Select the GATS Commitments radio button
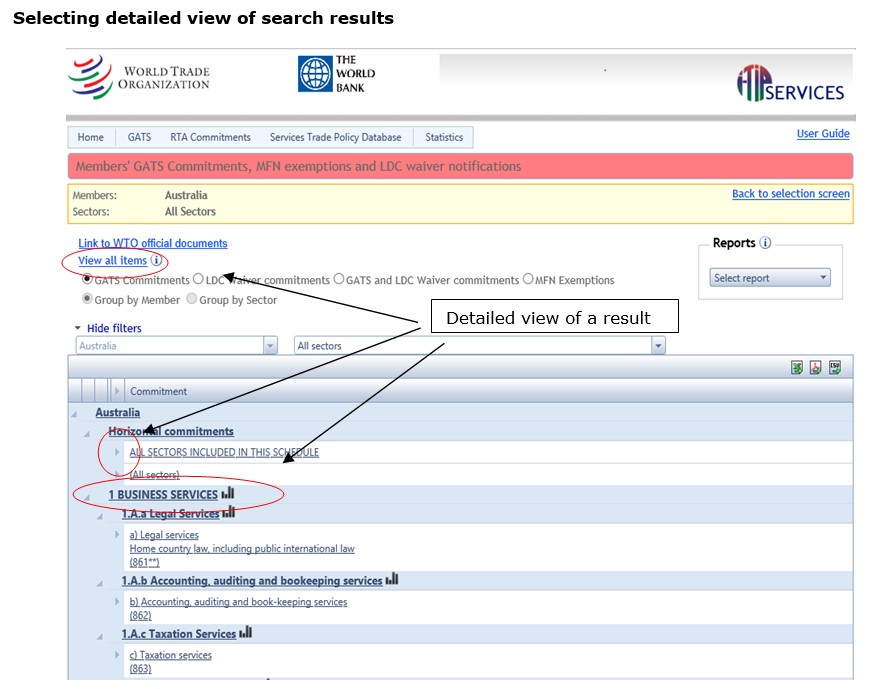 pyautogui.click(x=87, y=279)
